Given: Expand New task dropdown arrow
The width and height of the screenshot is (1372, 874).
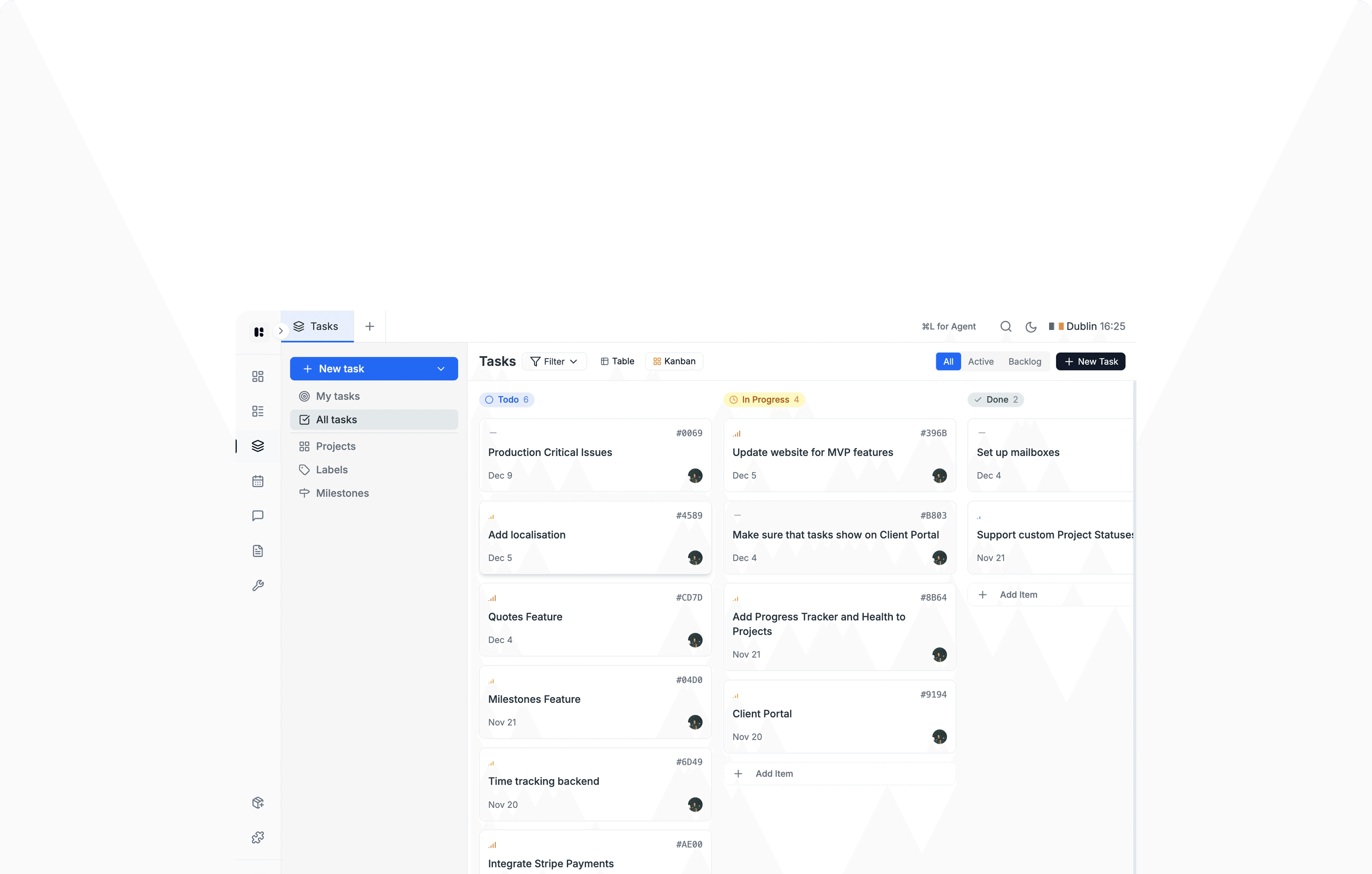Looking at the screenshot, I should (x=440, y=369).
